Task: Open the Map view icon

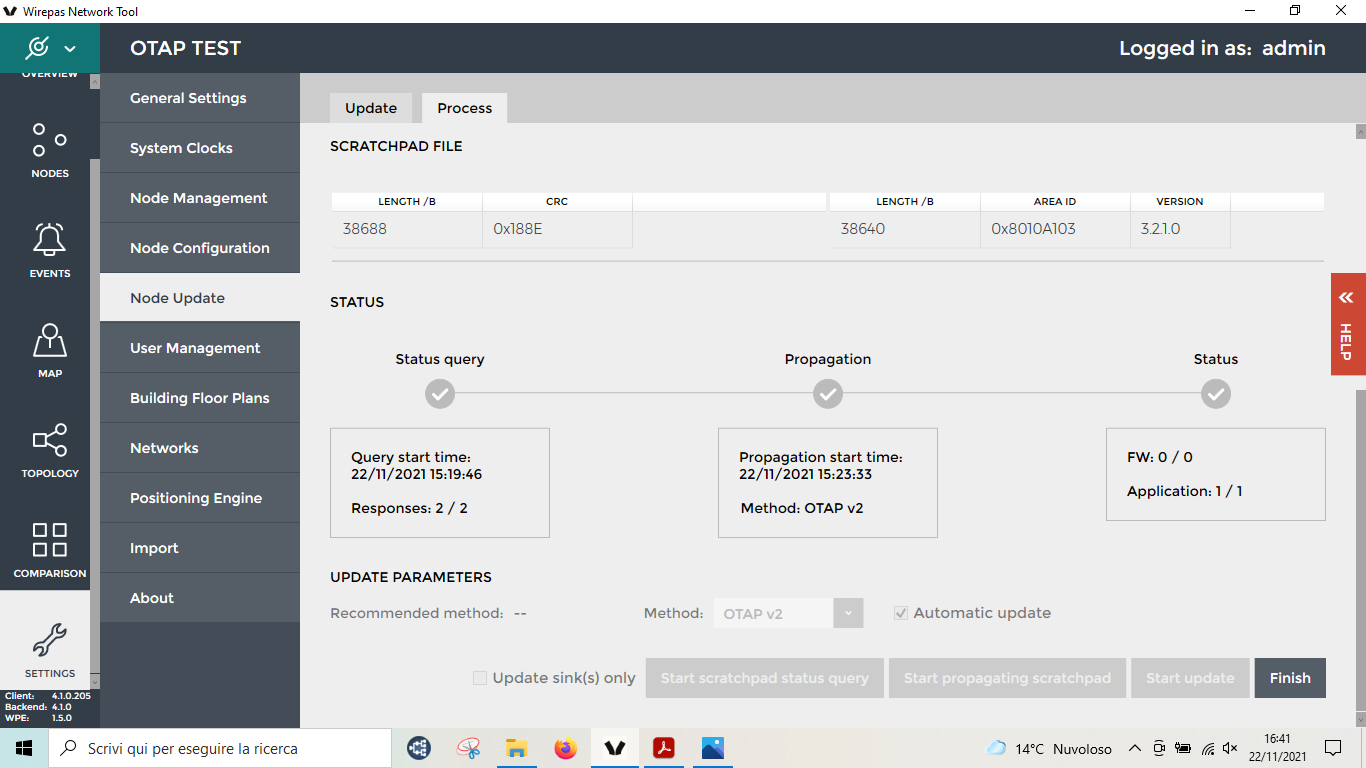Action: (x=49, y=348)
